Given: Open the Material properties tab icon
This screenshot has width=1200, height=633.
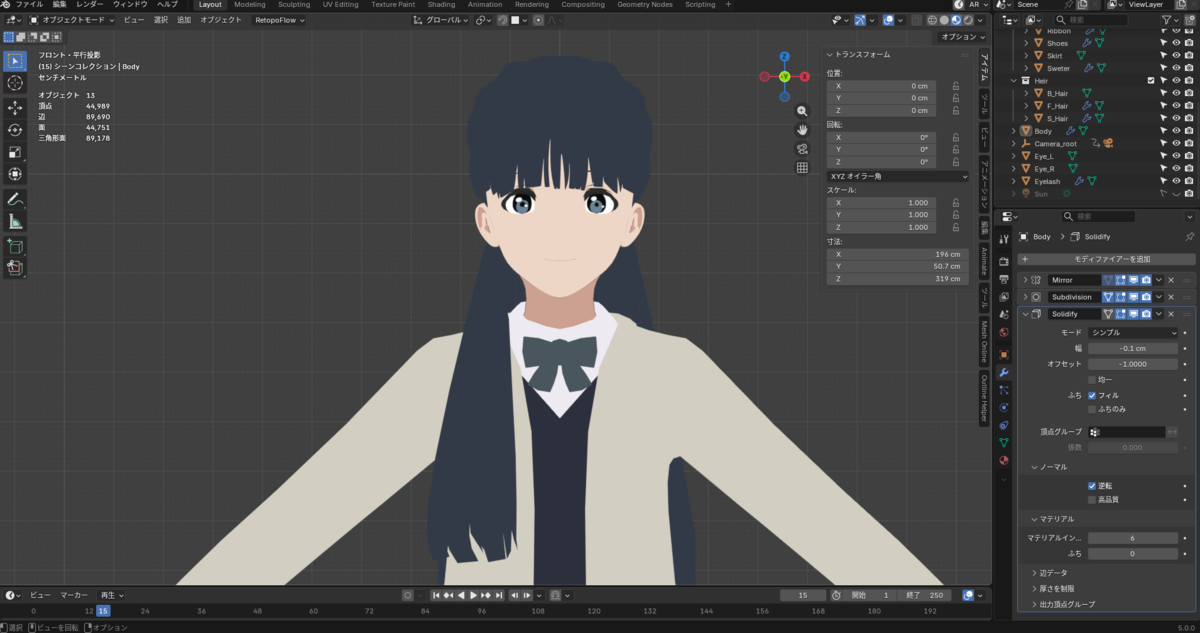Looking at the screenshot, I should pyautogui.click(x=1004, y=460).
